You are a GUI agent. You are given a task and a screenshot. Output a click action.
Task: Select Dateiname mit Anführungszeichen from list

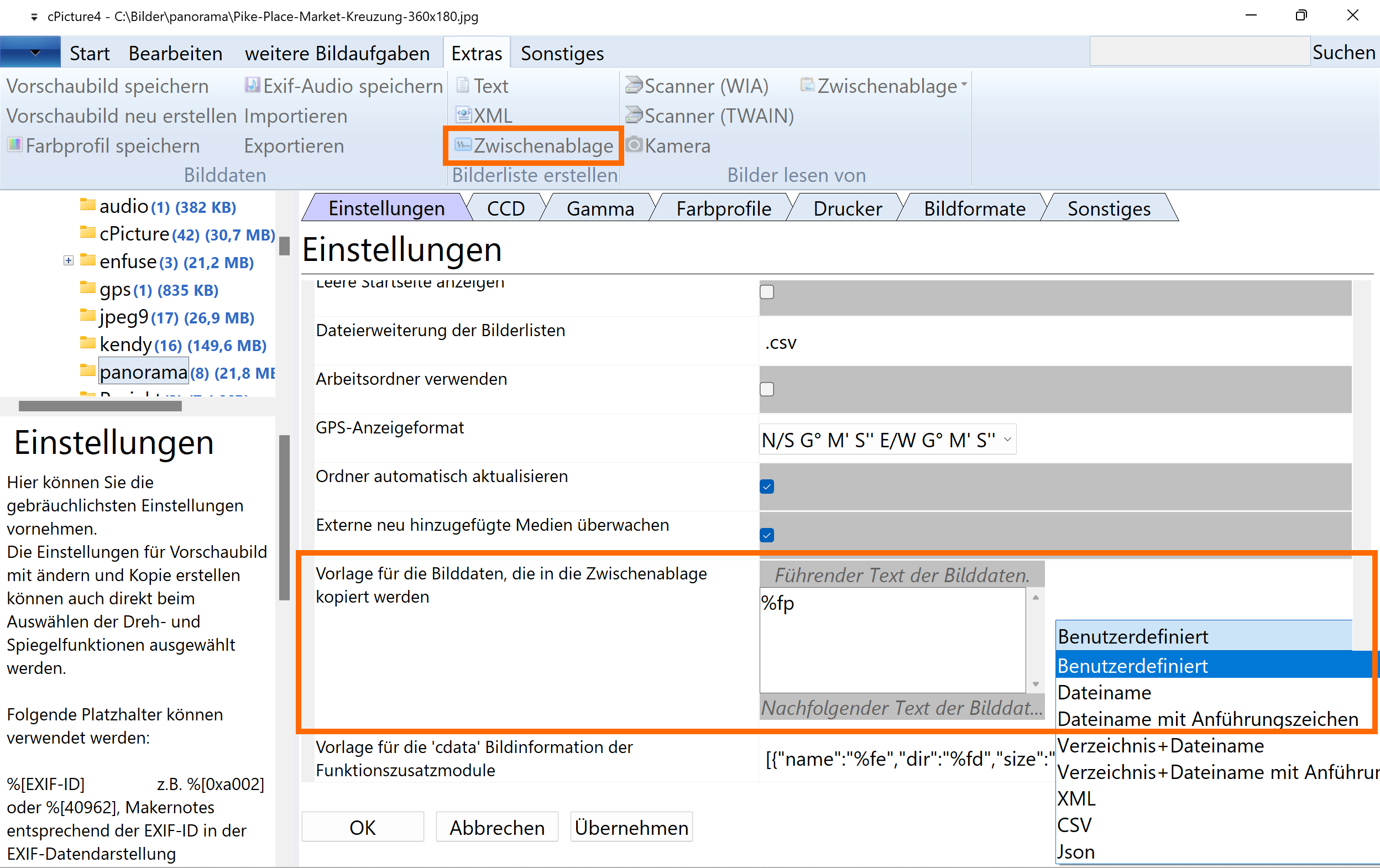coord(1207,719)
